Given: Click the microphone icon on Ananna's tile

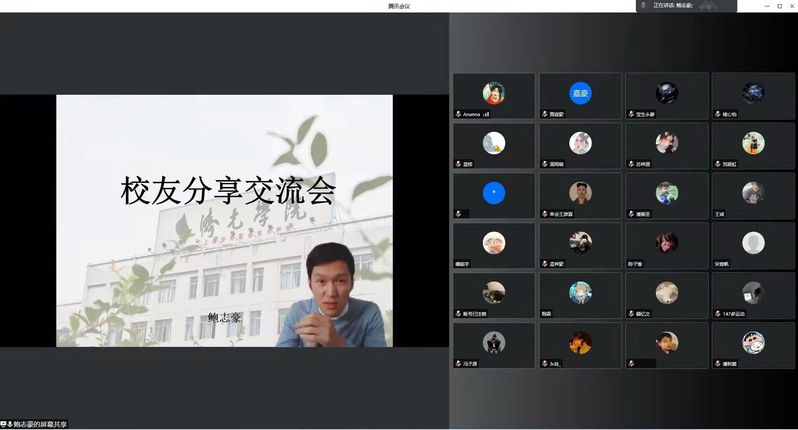Looking at the screenshot, I should click(x=459, y=114).
